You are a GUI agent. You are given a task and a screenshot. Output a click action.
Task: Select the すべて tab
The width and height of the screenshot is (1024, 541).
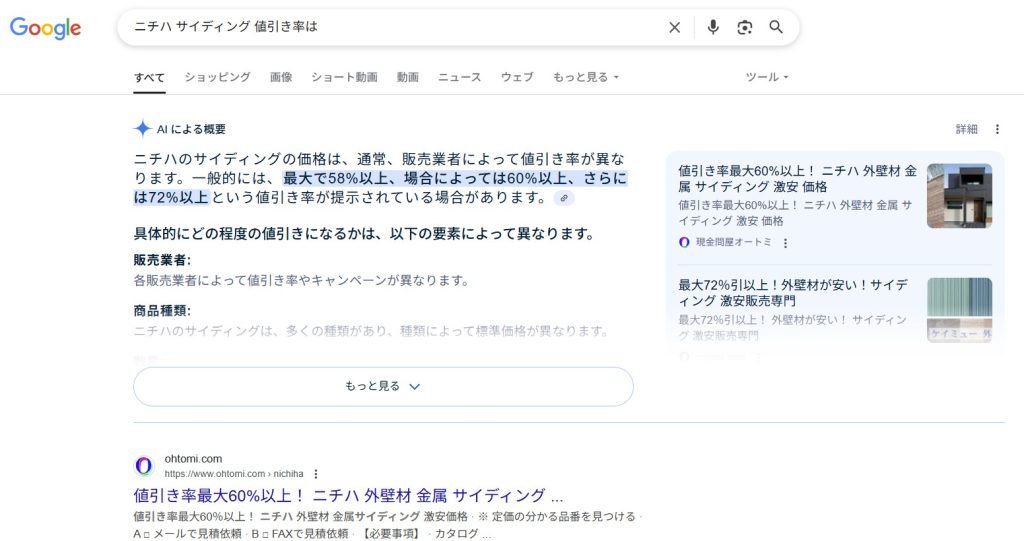pyautogui.click(x=150, y=77)
